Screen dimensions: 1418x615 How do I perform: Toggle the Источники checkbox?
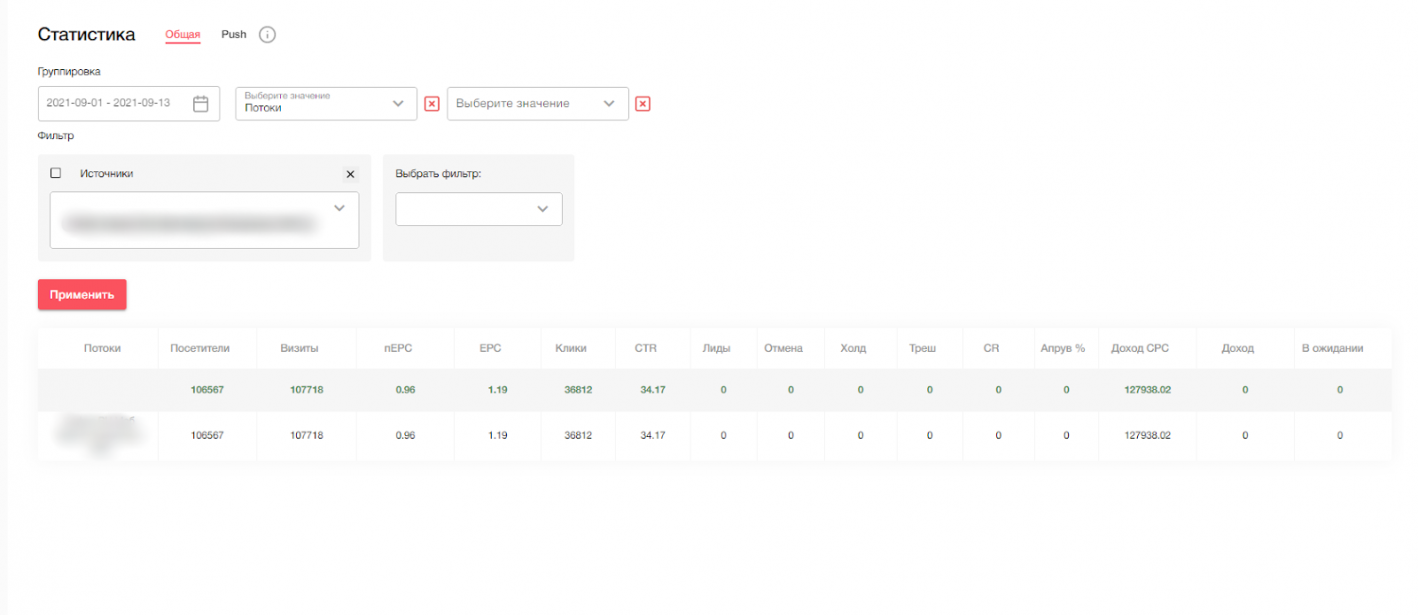point(56,173)
